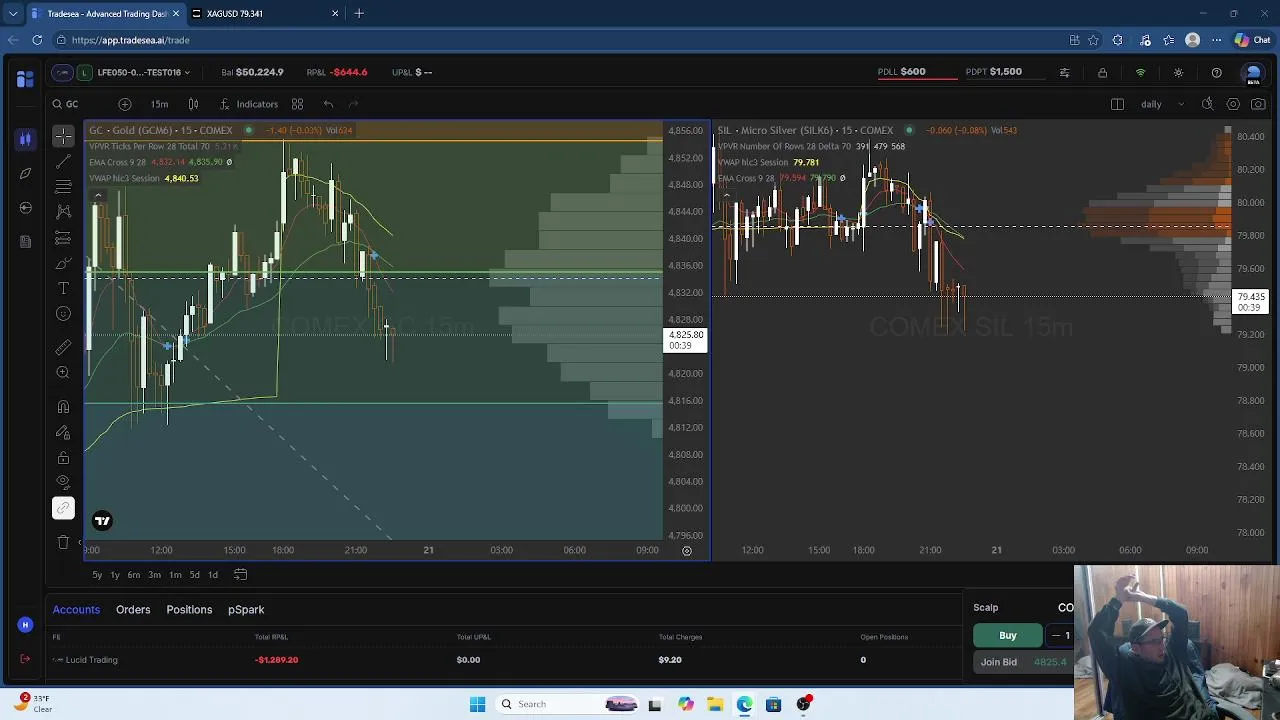This screenshot has width=1280, height=720.
Task: Open the indicator templates grid icon
Action: tap(297, 104)
